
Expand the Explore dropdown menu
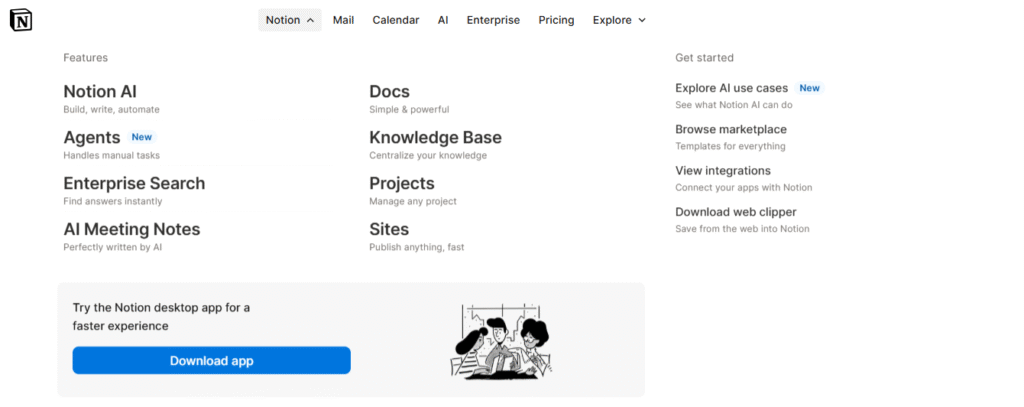[x=619, y=20]
